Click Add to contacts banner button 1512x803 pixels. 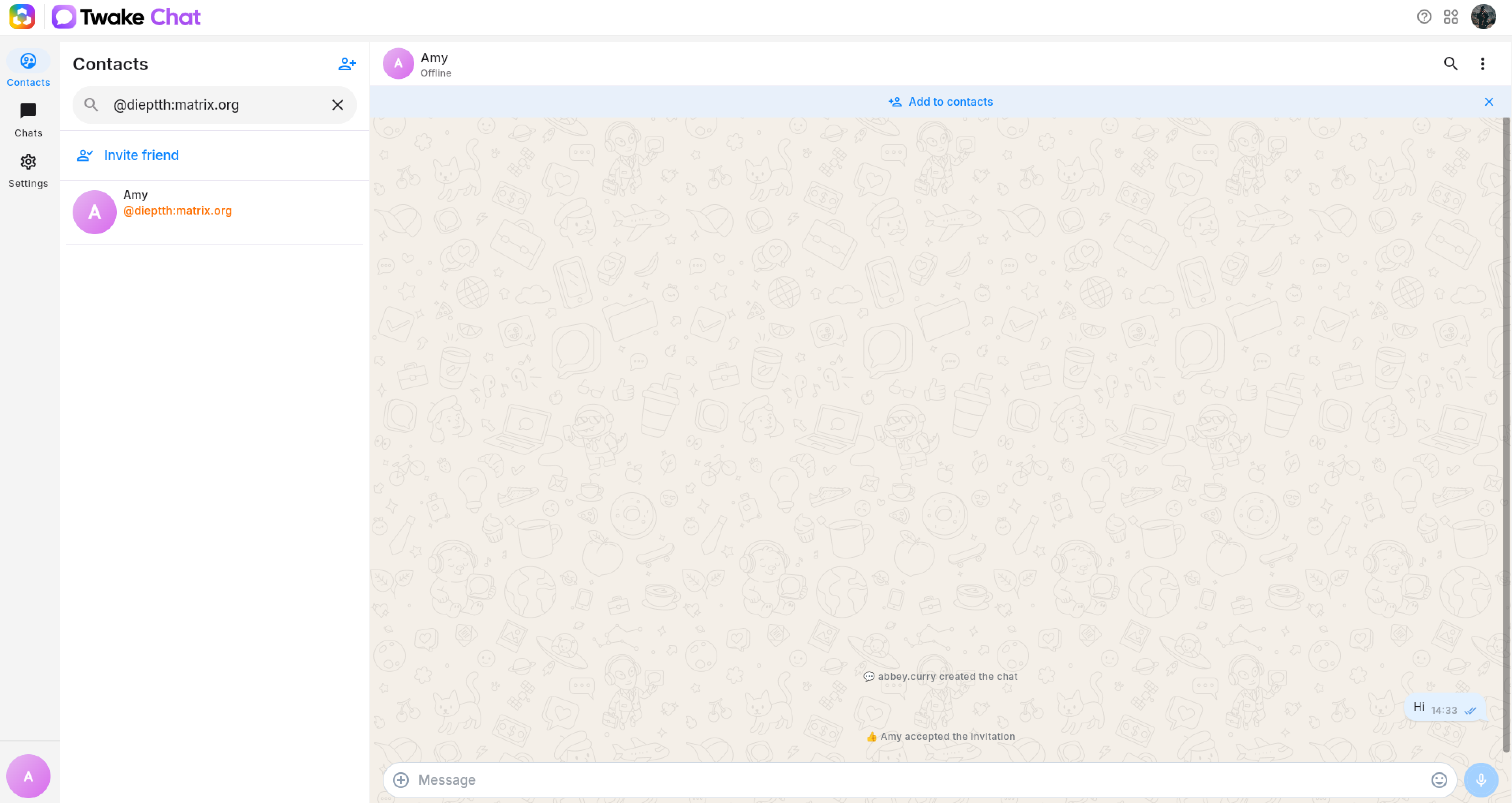940,101
